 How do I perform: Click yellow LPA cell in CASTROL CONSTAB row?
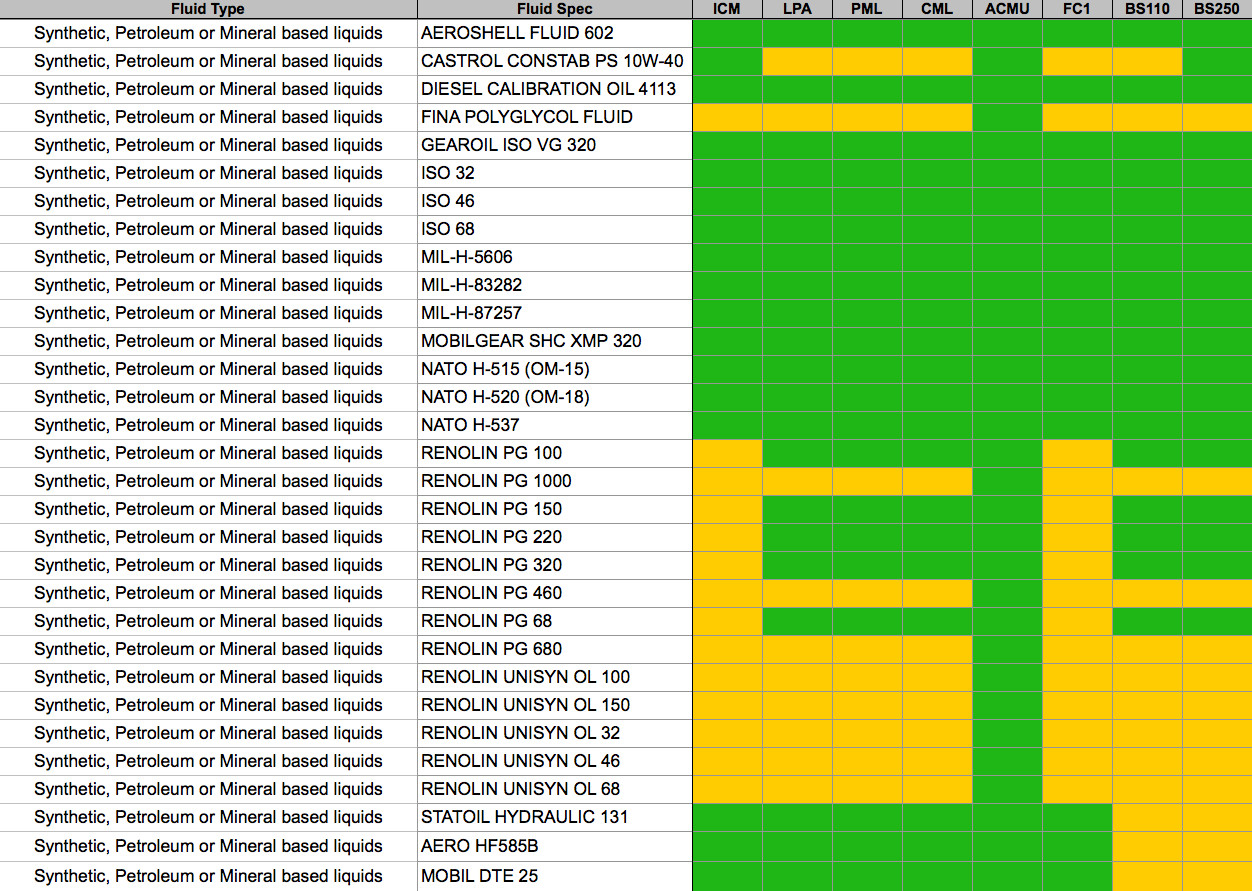coord(797,61)
